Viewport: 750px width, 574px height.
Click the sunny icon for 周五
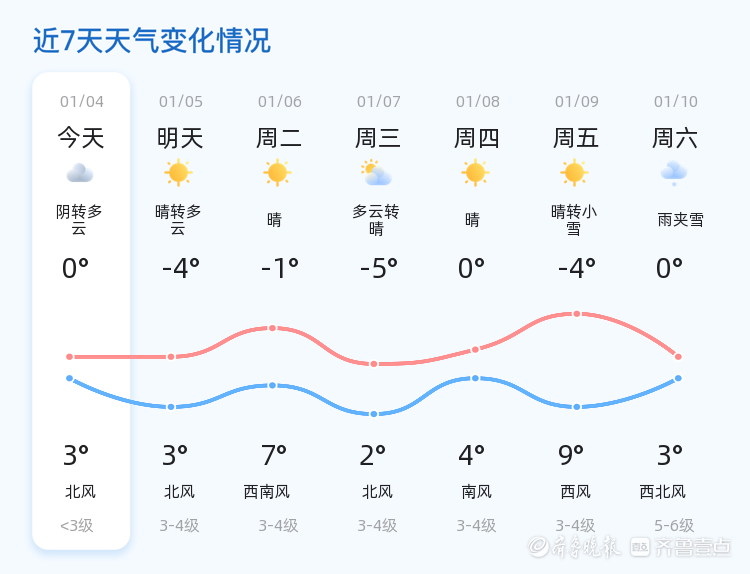574,173
